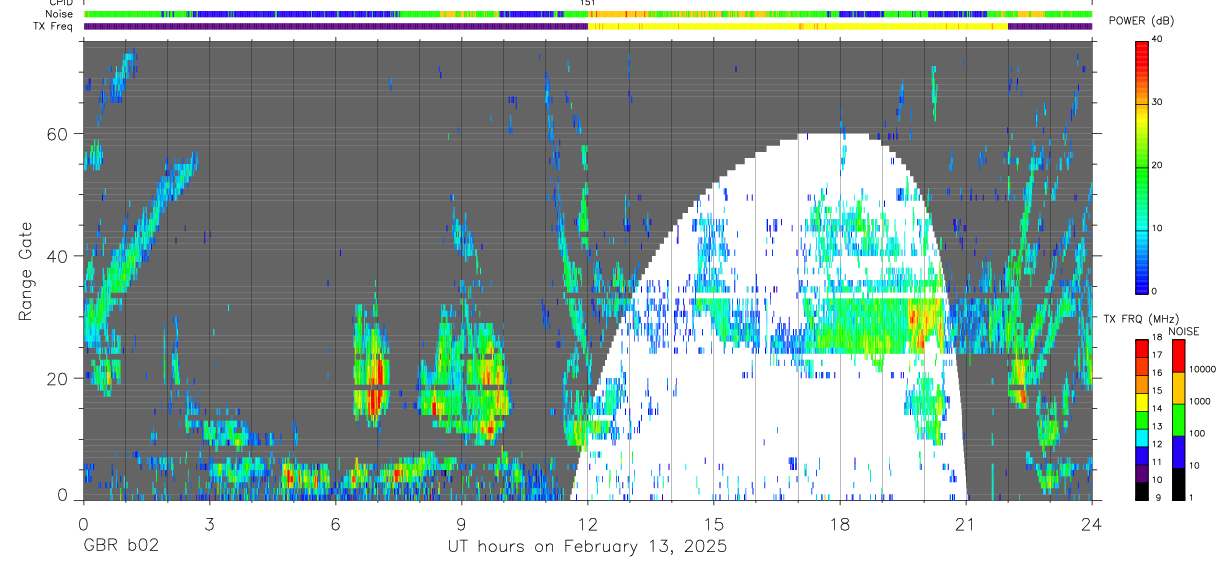The width and height of the screenshot is (1228, 567).
Task: Click the '9' label in TX FRQ legend
Action: click(1156, 497)
